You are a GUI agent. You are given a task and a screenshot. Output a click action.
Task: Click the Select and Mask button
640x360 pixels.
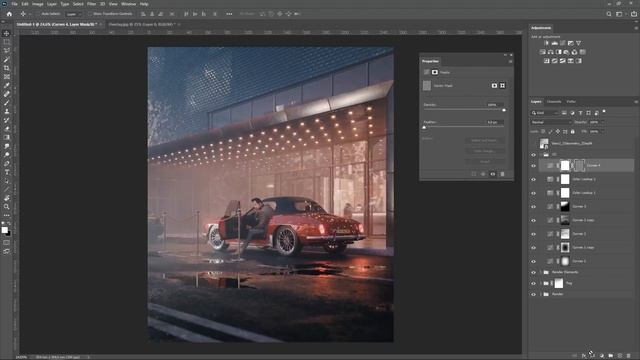click(x=484, y=140)
